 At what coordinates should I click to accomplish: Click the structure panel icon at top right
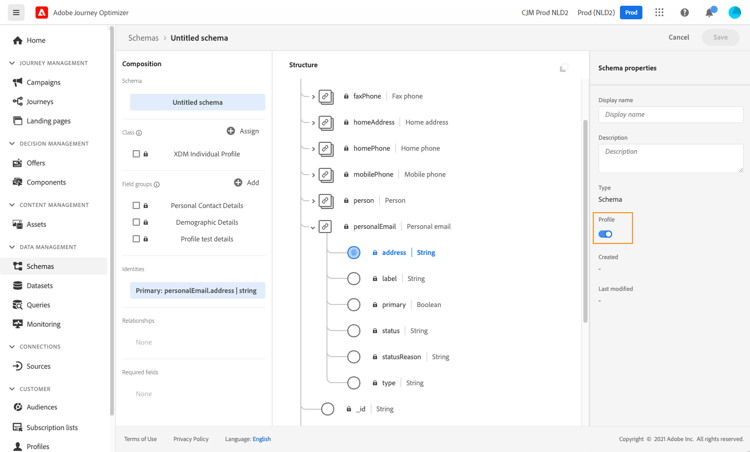coord(563,68)
